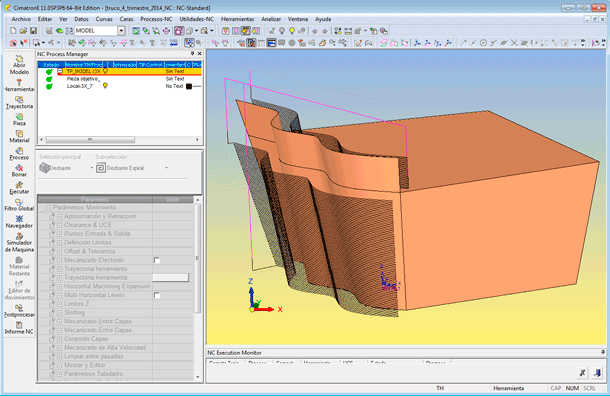The height and width of the screenshot is (396, 610).
Task: Open the Analizar menu
Action: [271, 19]
